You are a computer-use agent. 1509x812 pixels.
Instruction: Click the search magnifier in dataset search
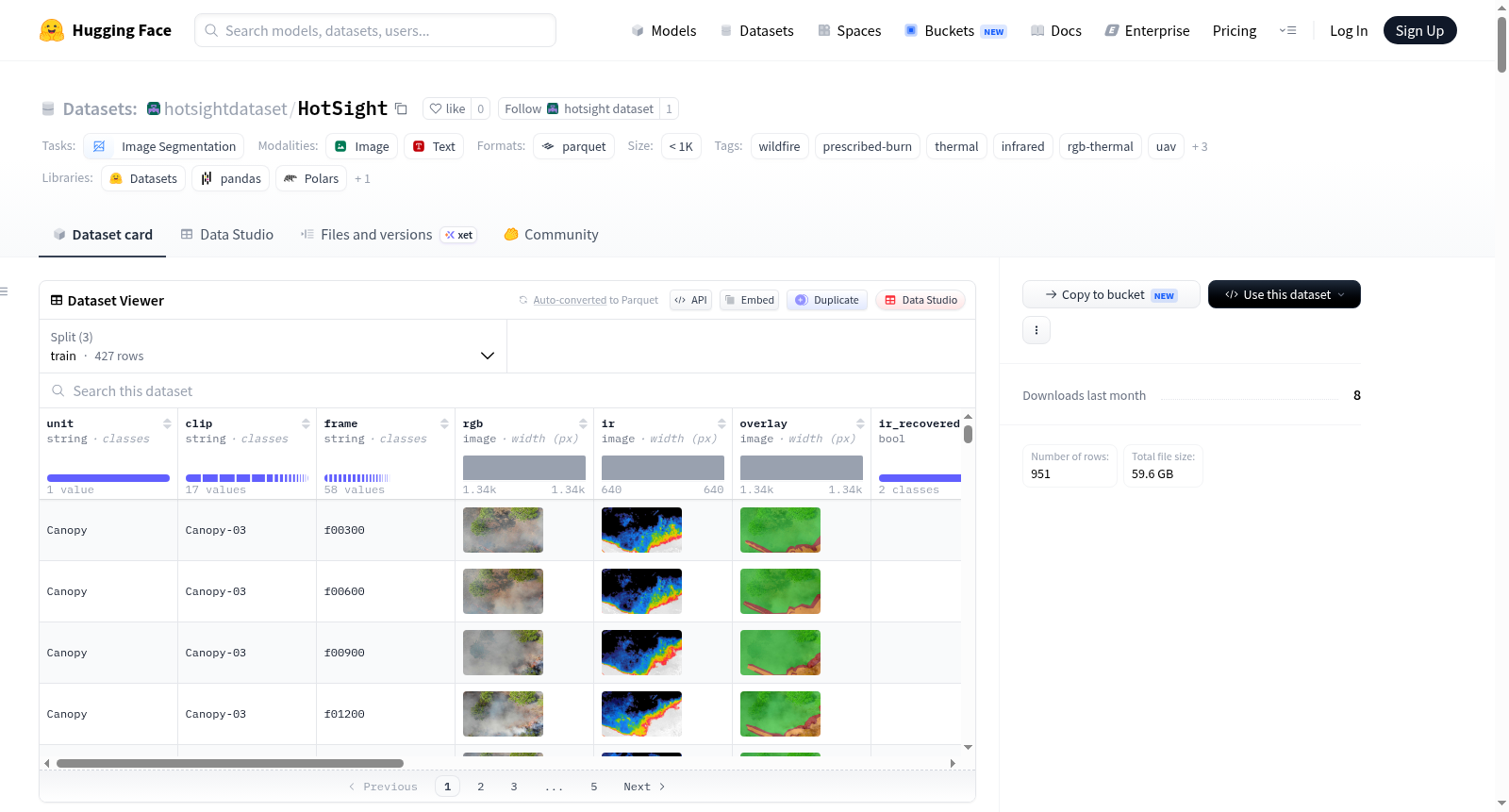(x=58, y=390)
